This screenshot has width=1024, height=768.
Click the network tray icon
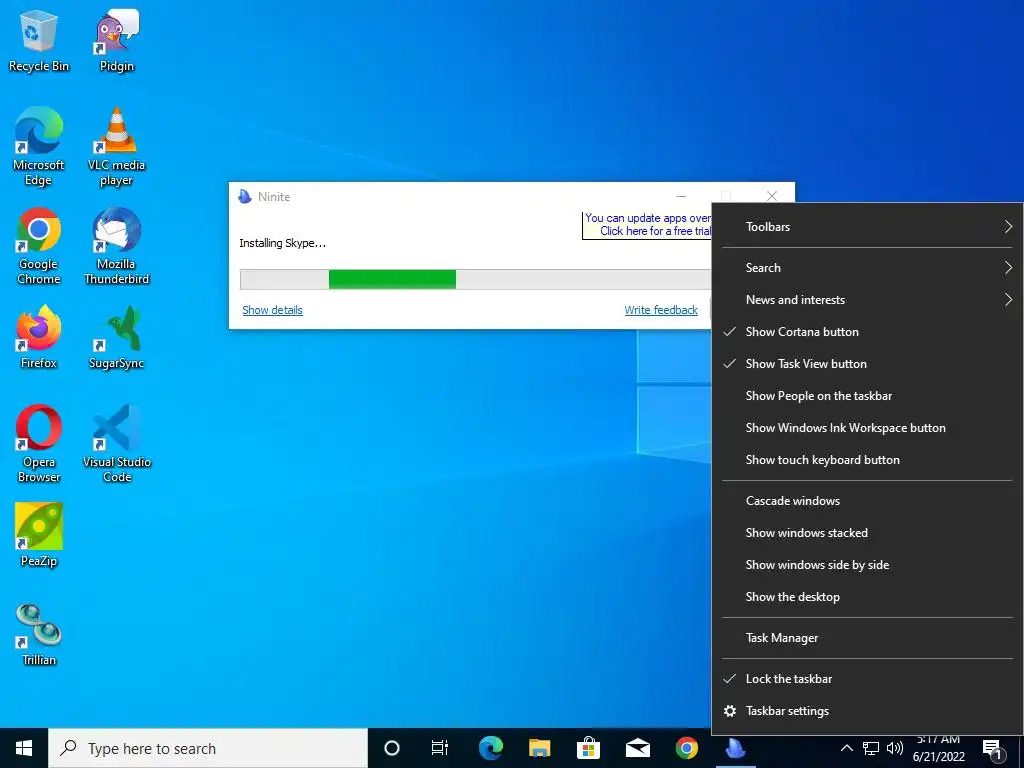pos(871,748)
